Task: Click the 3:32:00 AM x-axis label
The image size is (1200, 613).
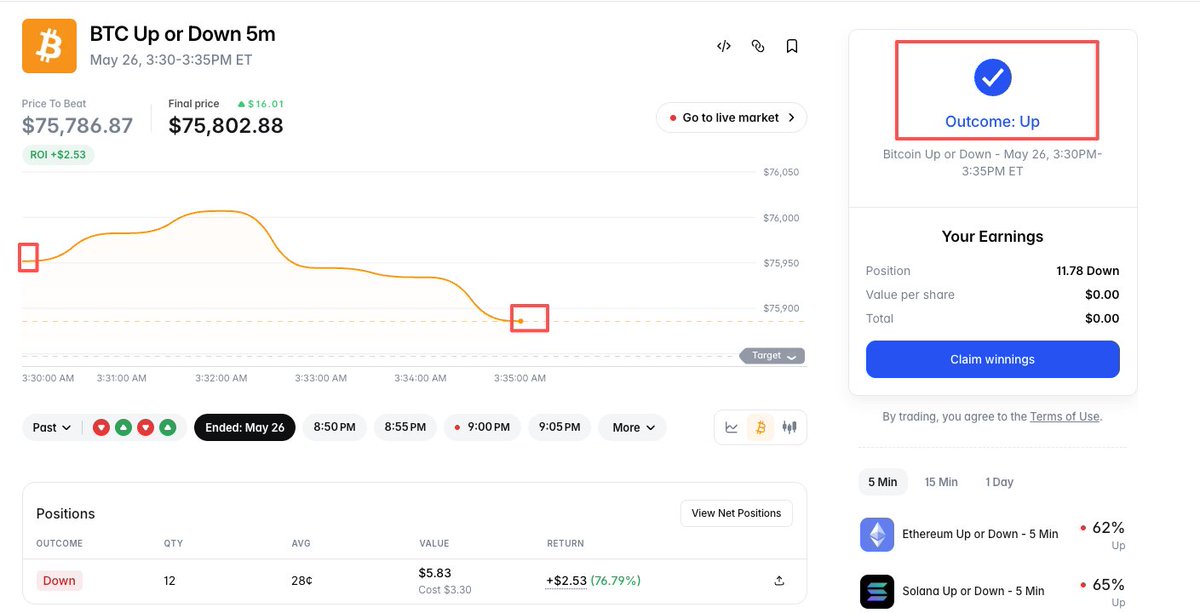Action: click(x=221, y=378)
